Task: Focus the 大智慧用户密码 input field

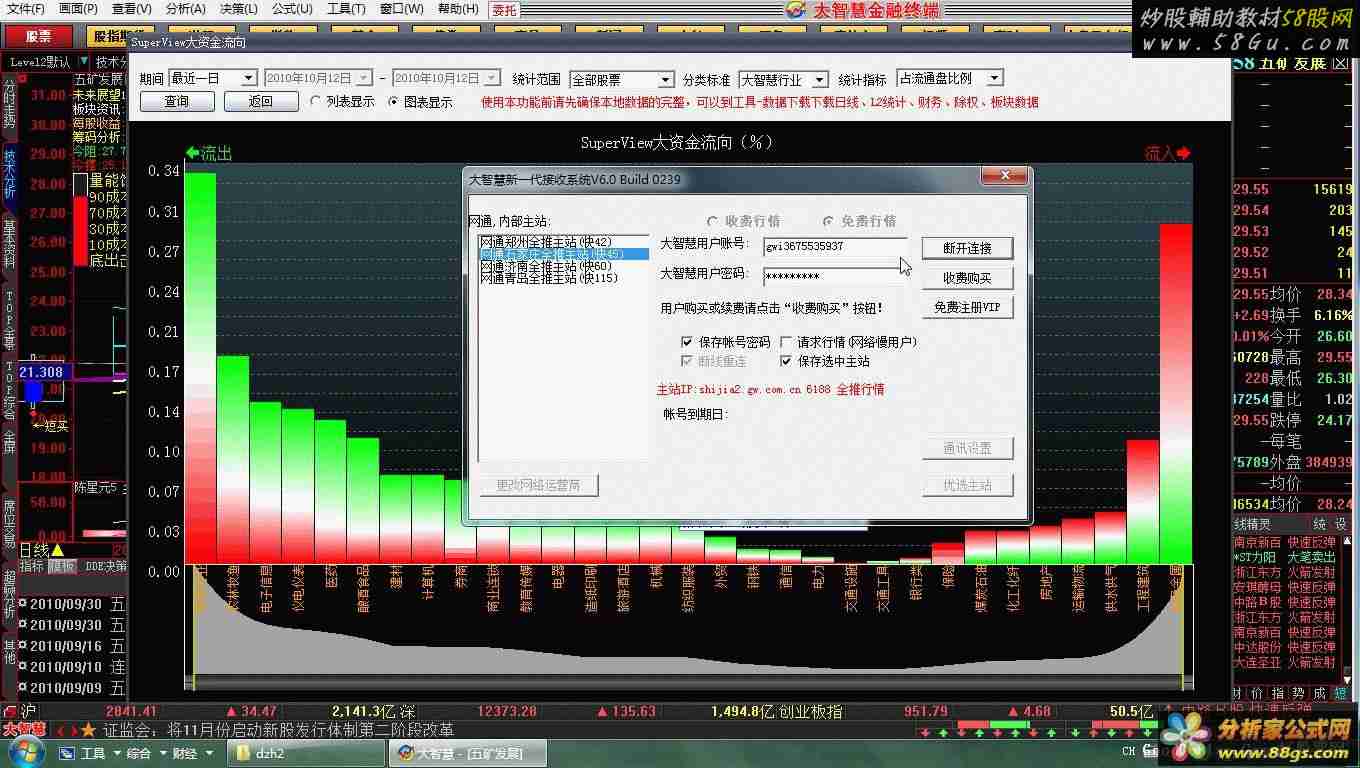Action: 835,276
